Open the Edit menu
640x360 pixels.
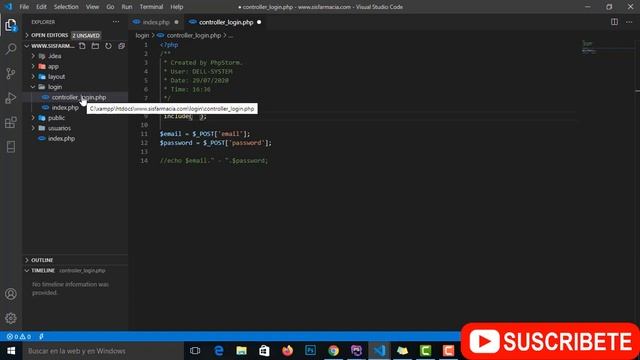41,7
